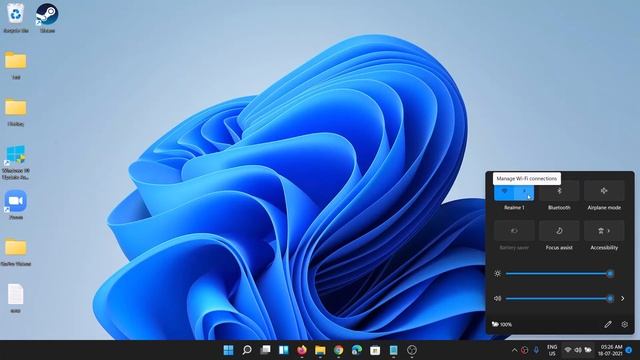Open Widgets from taskbar

point(284,350)
